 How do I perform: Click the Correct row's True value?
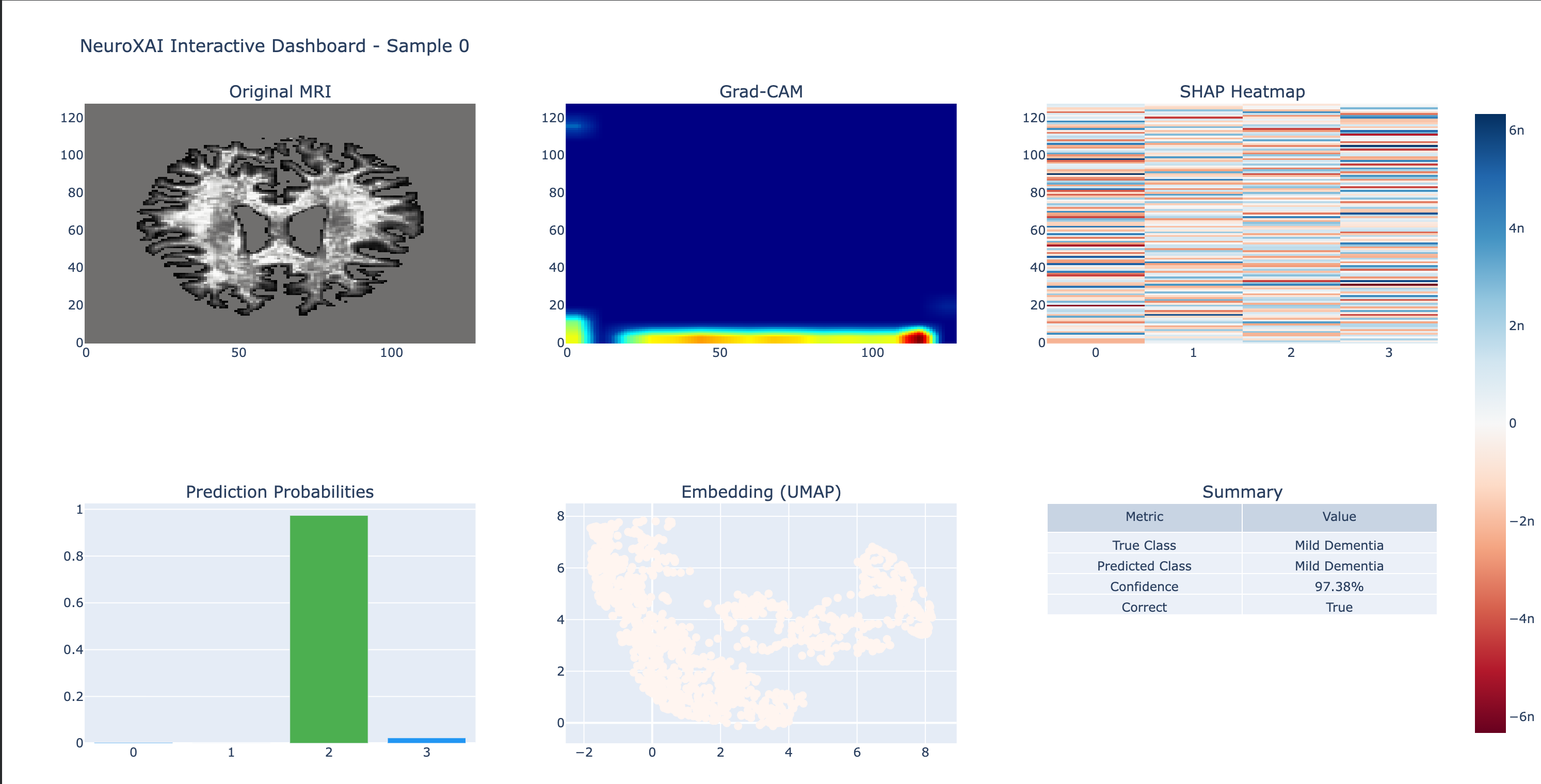click(1339, 607)
